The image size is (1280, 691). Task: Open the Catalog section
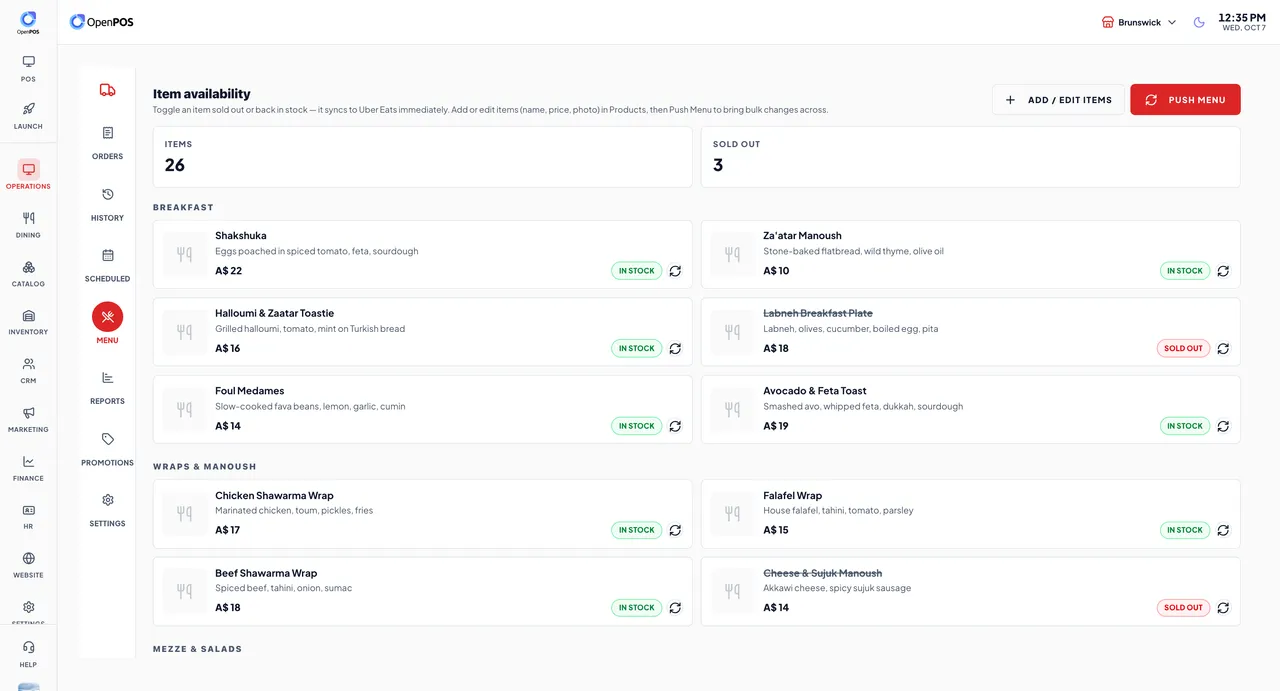[28, 273]
